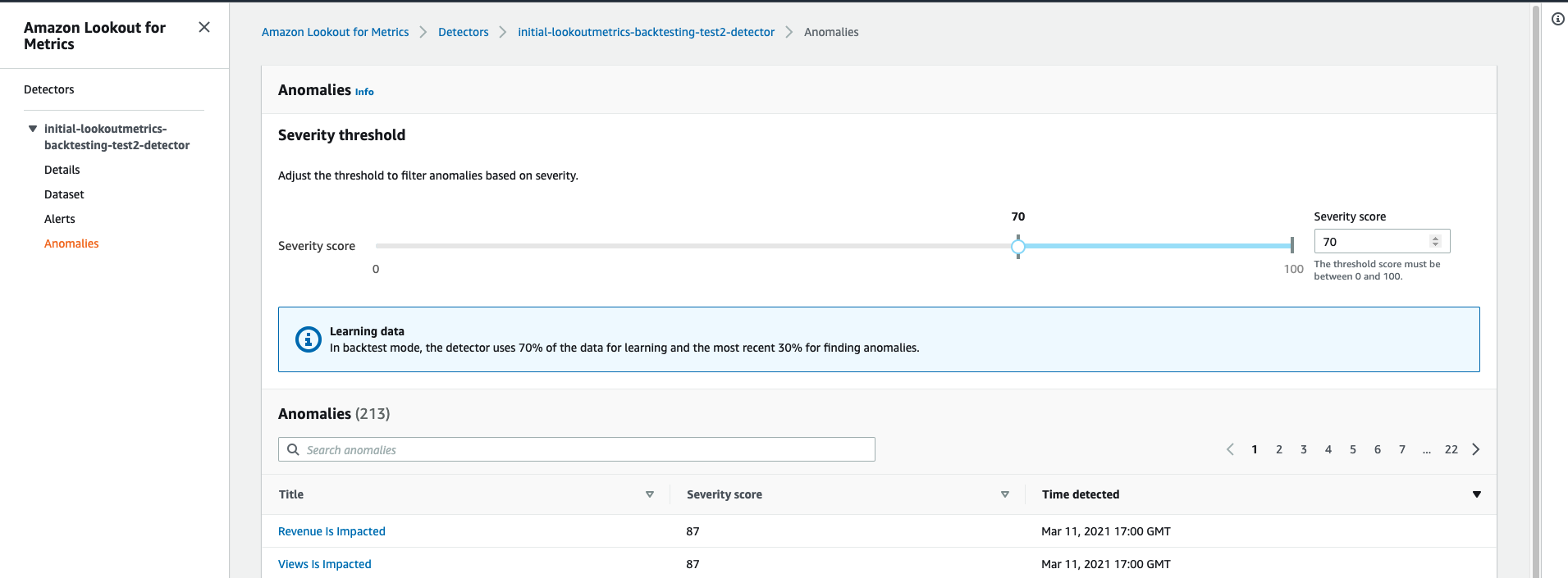Collapse the initial-lookoutmetrics detector tree
The image size is (1568, 578).
coord(33,129)
